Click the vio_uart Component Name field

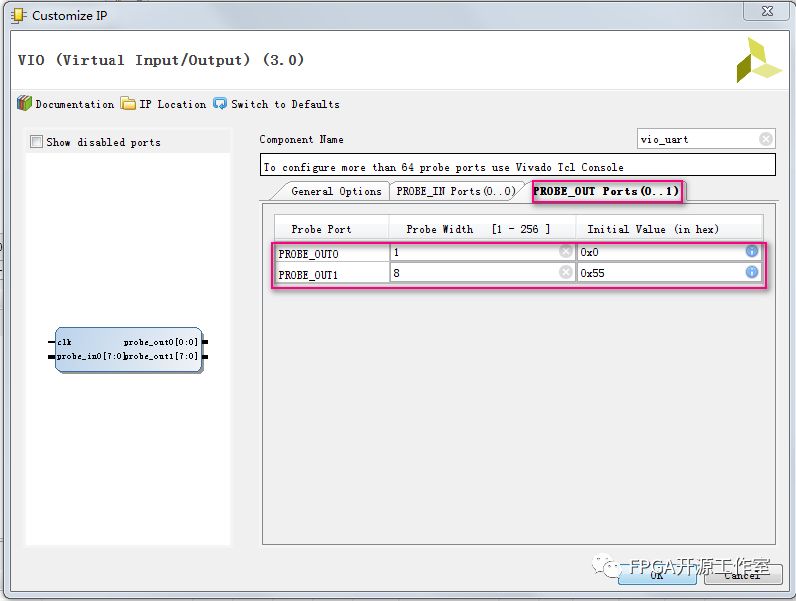tap(698, 139)
